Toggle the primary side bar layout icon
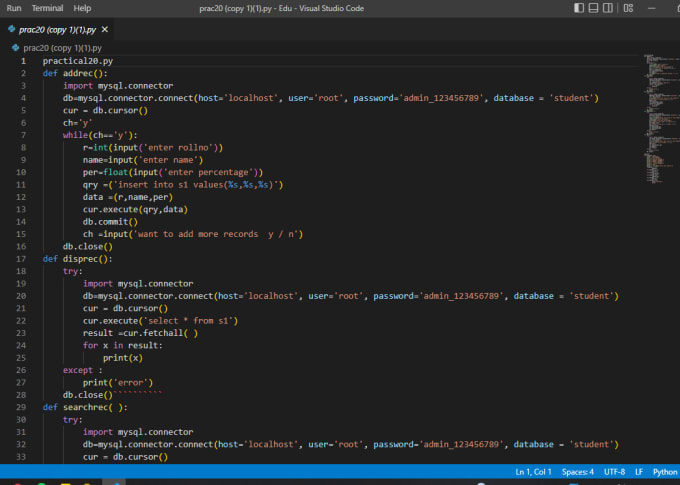 coord(579,8)
